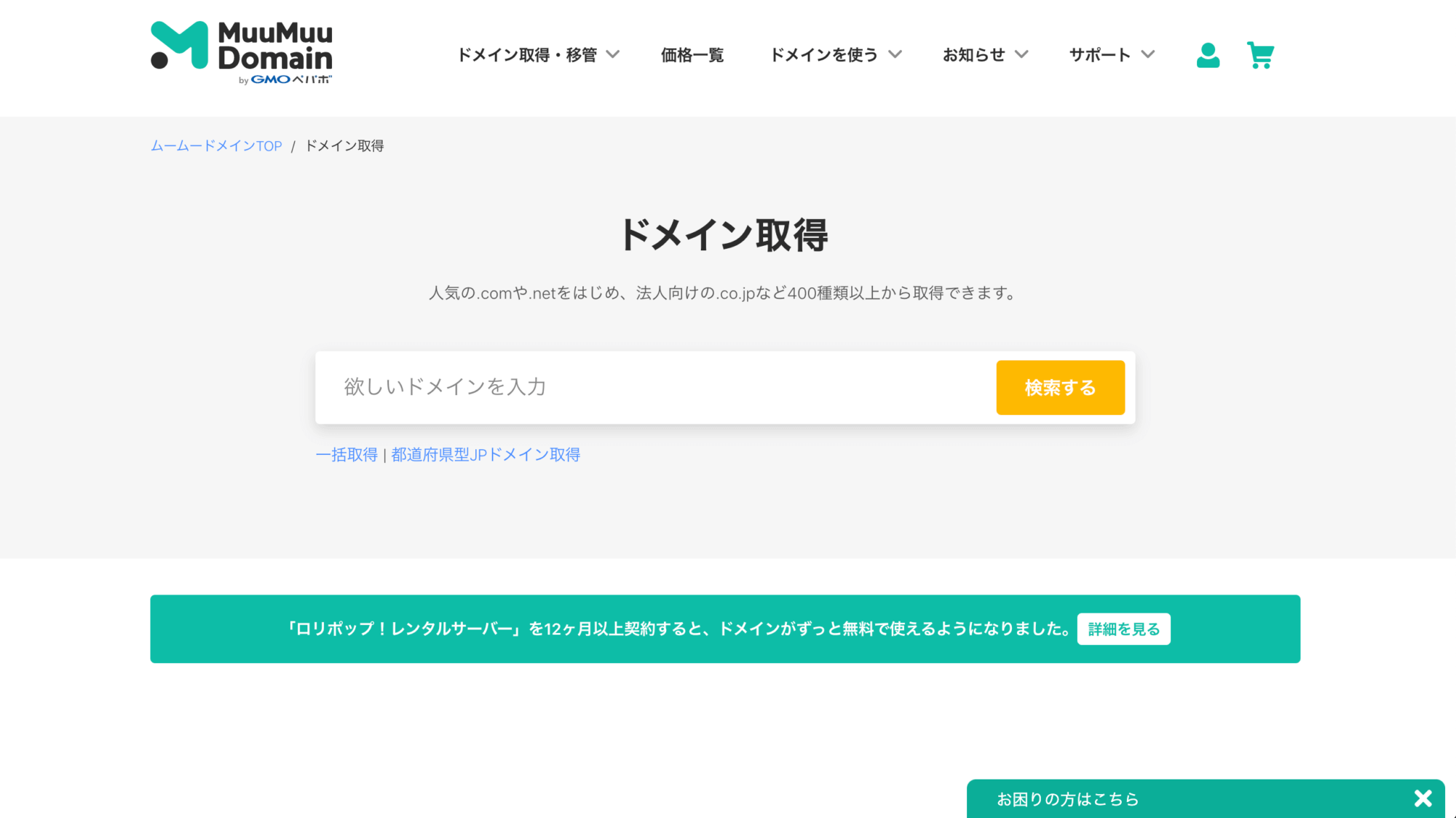The width and height of the screenshot is (1456, 818).
Task: Expand お知らせ dropdown chevron
Action: point(1021,55)
